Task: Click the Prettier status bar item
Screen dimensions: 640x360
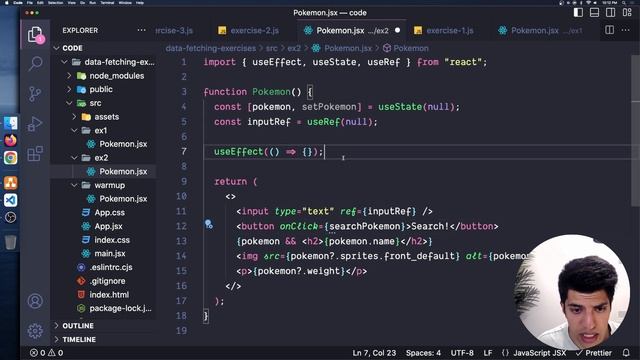Action: pyautogui.click(x=594, y=353)
